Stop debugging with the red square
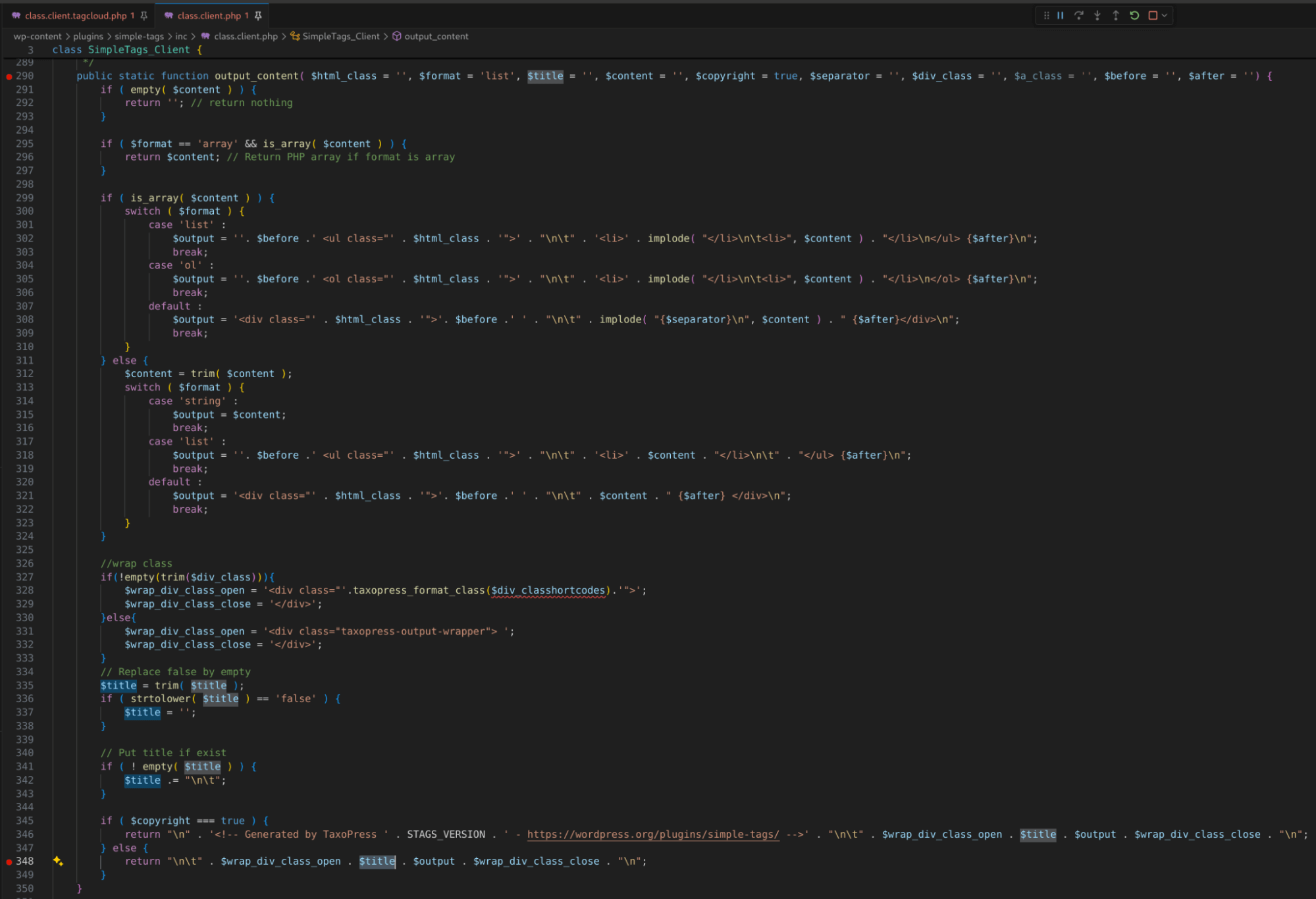Screen dimensions: 1316x899 [x=1152, y=15]
